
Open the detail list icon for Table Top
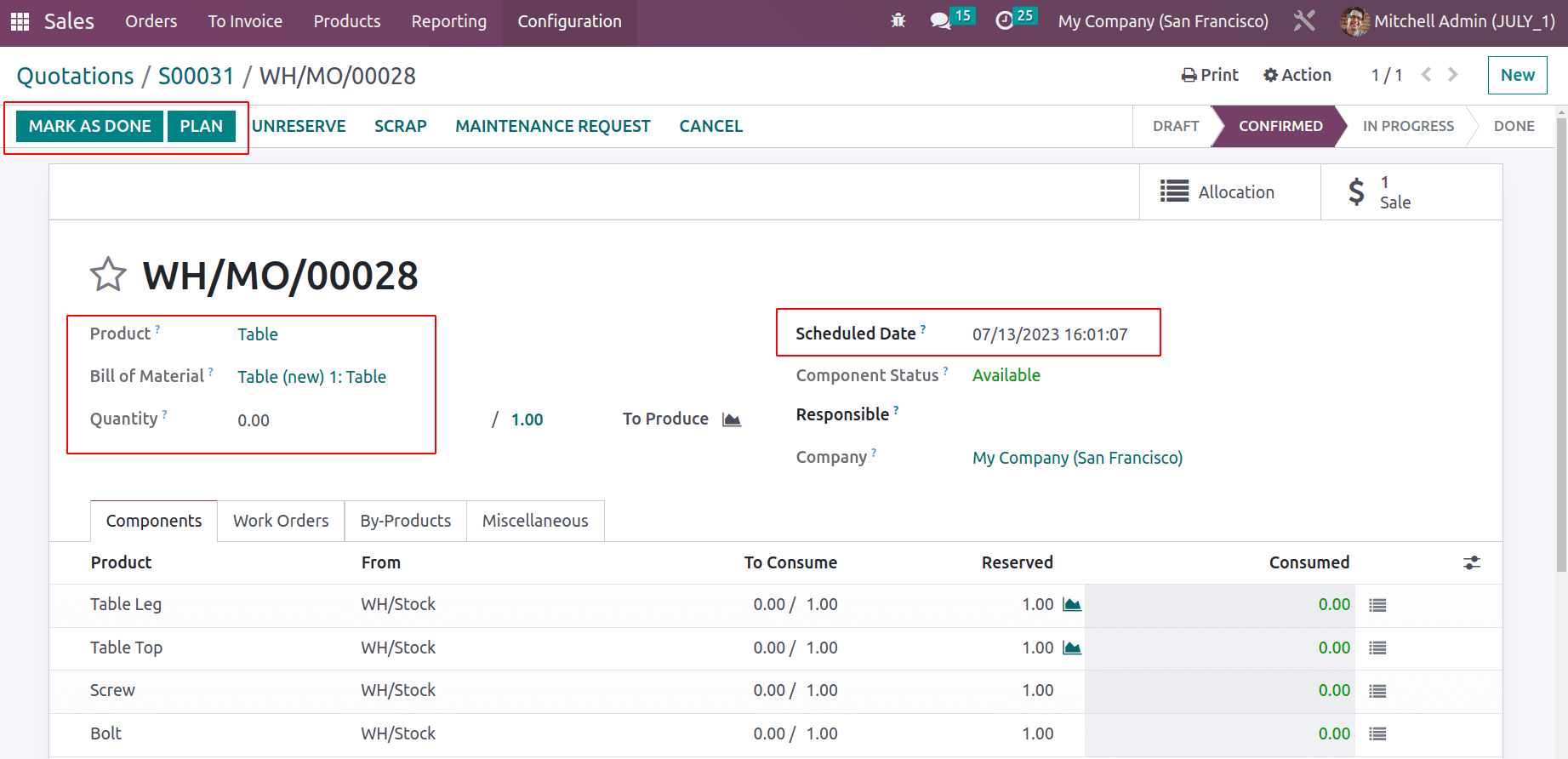(x=1377, y=648)
